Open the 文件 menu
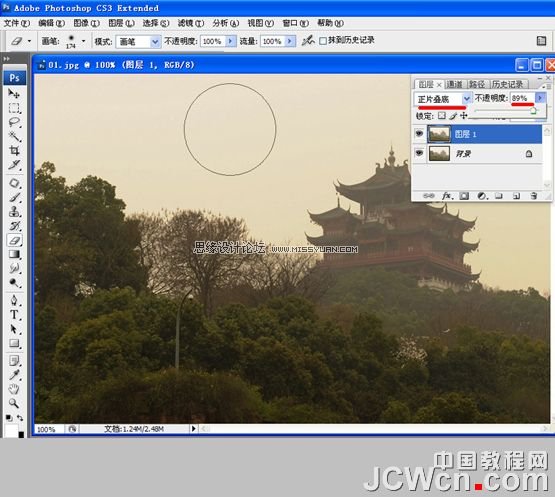Image resolution: width=555 pixels, height=497 pixels. 17,23
